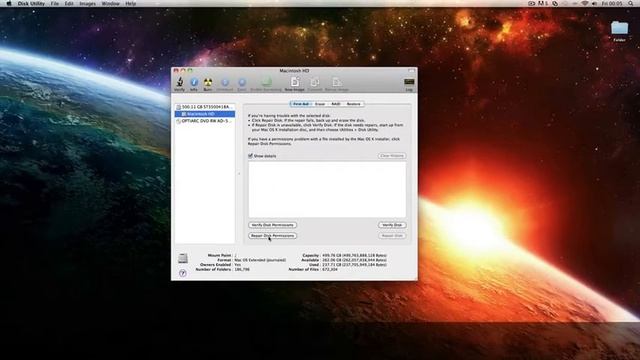Click the toolbar toggle pill in window title bar
Viewport: 640px width, 360px height.
tap(411, 71)
